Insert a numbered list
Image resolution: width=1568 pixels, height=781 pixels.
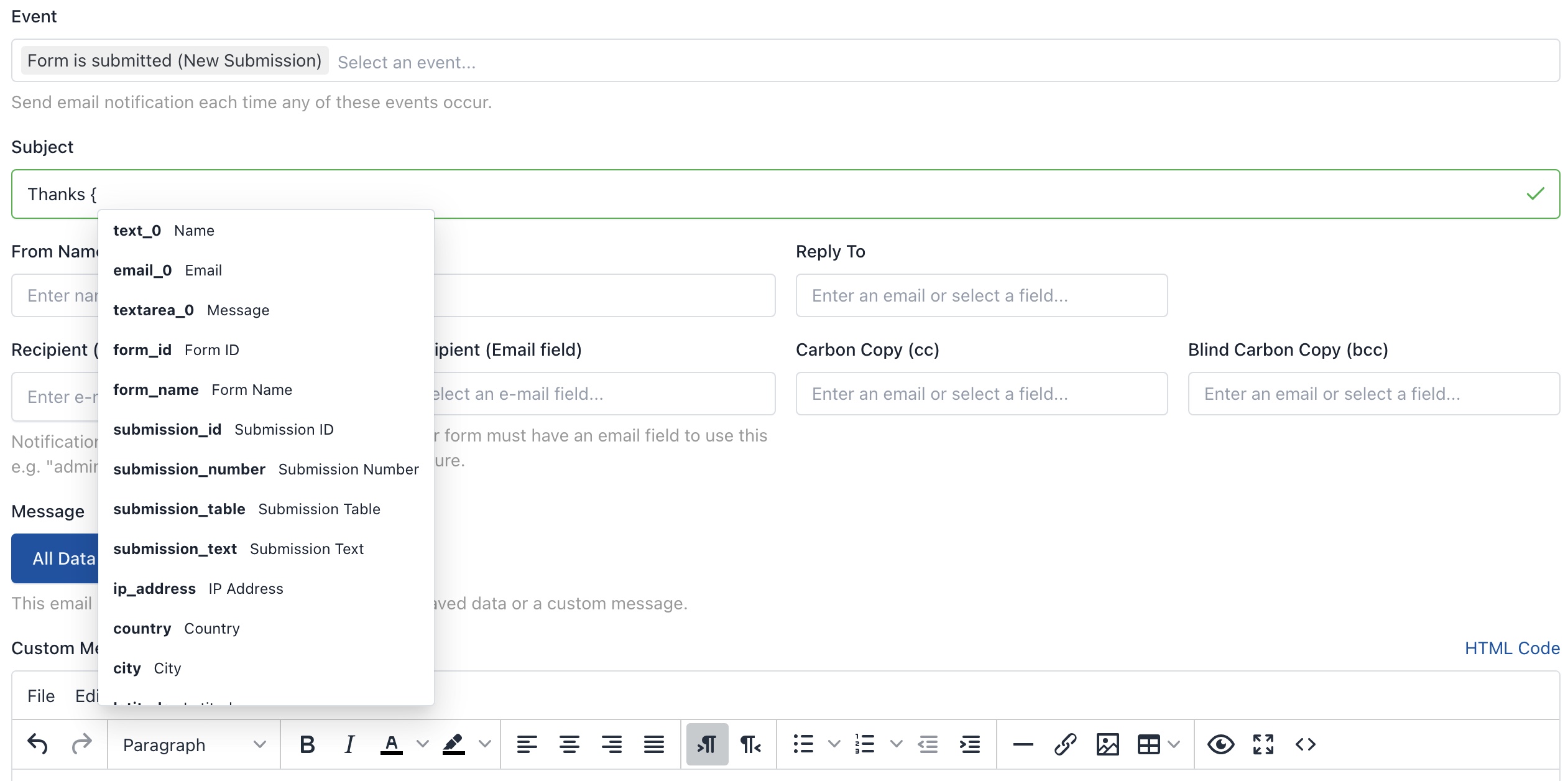point(865,744)
